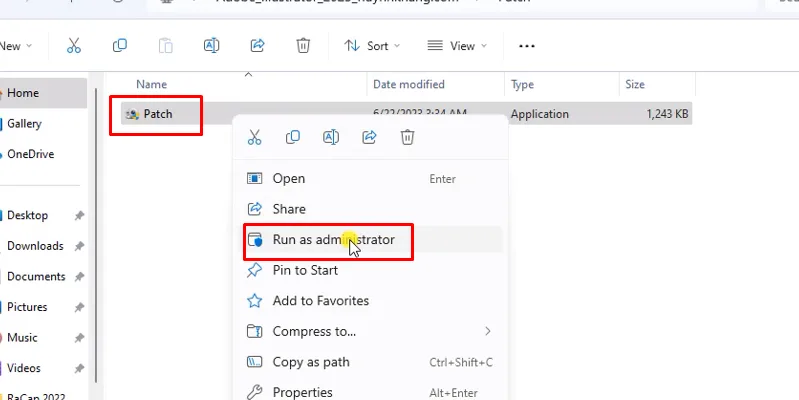799x400 pixels.
Task: Open the Videos quick access folder
Action: click(23, 368)
